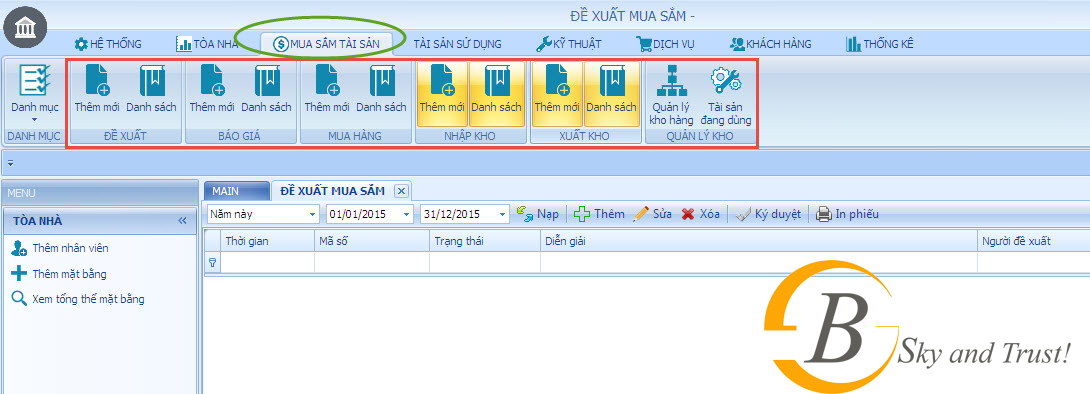The image size is (1090, 394).
Task: Switch to Dịch vụ ribbon tab
Action: click(x=665, y=44)
